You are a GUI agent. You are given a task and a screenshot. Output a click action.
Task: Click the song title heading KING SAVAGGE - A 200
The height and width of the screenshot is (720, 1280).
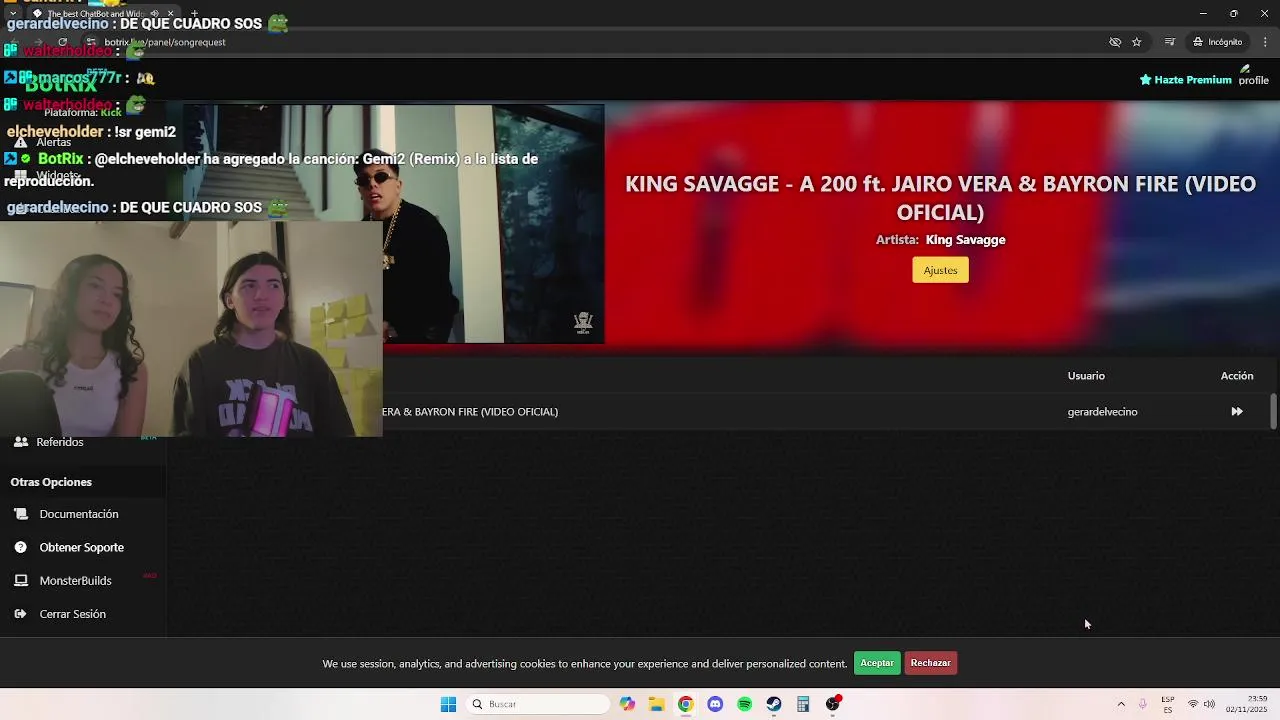tap(940, 198)
